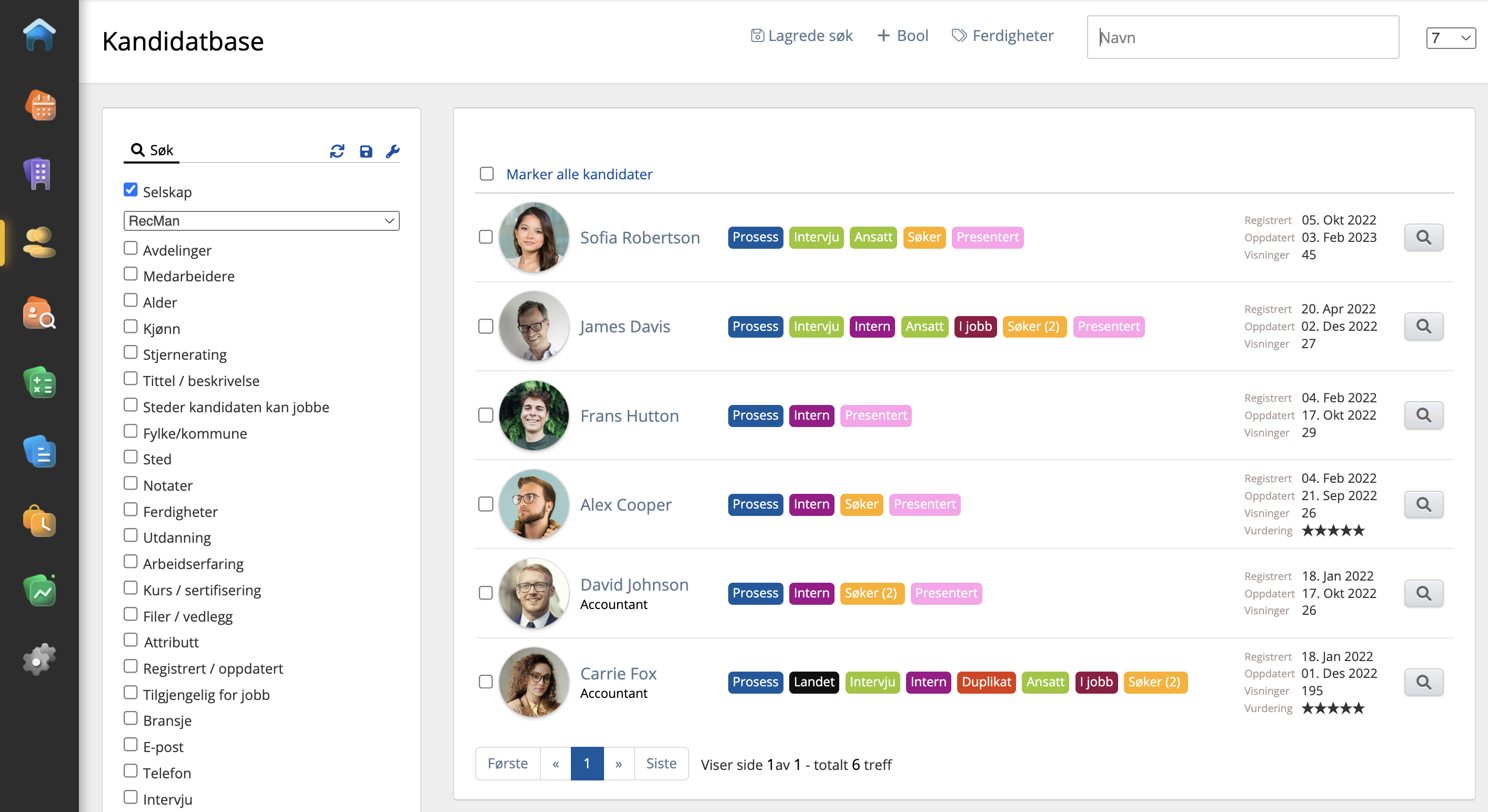
Task: Select the Søk tab
Action: coord(153,150)
